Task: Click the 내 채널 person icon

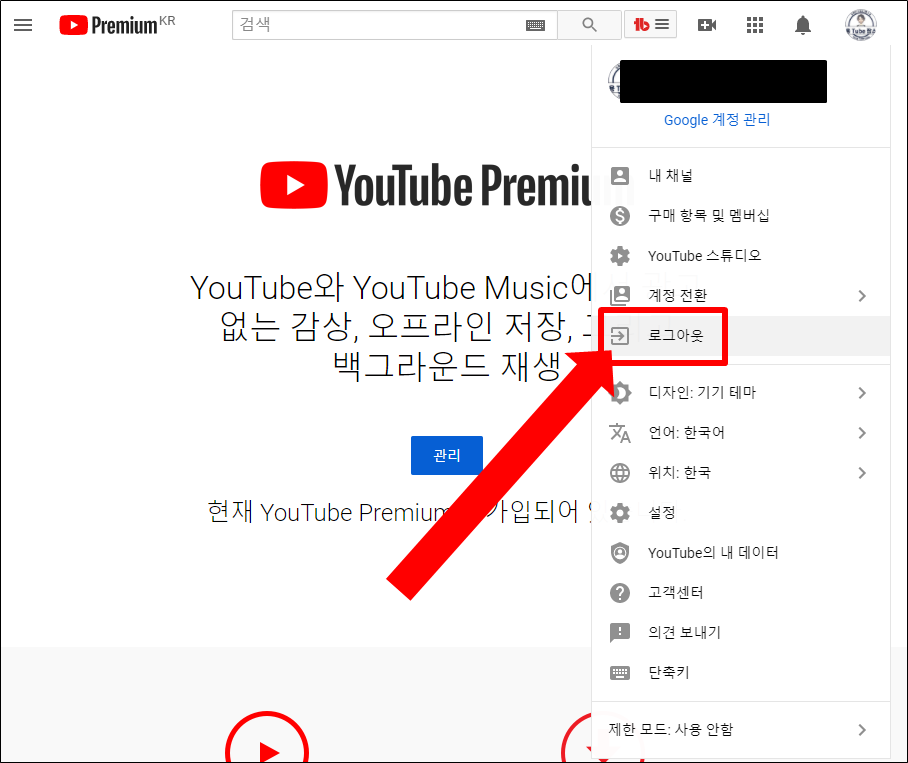Action: (x=620, y=175)
